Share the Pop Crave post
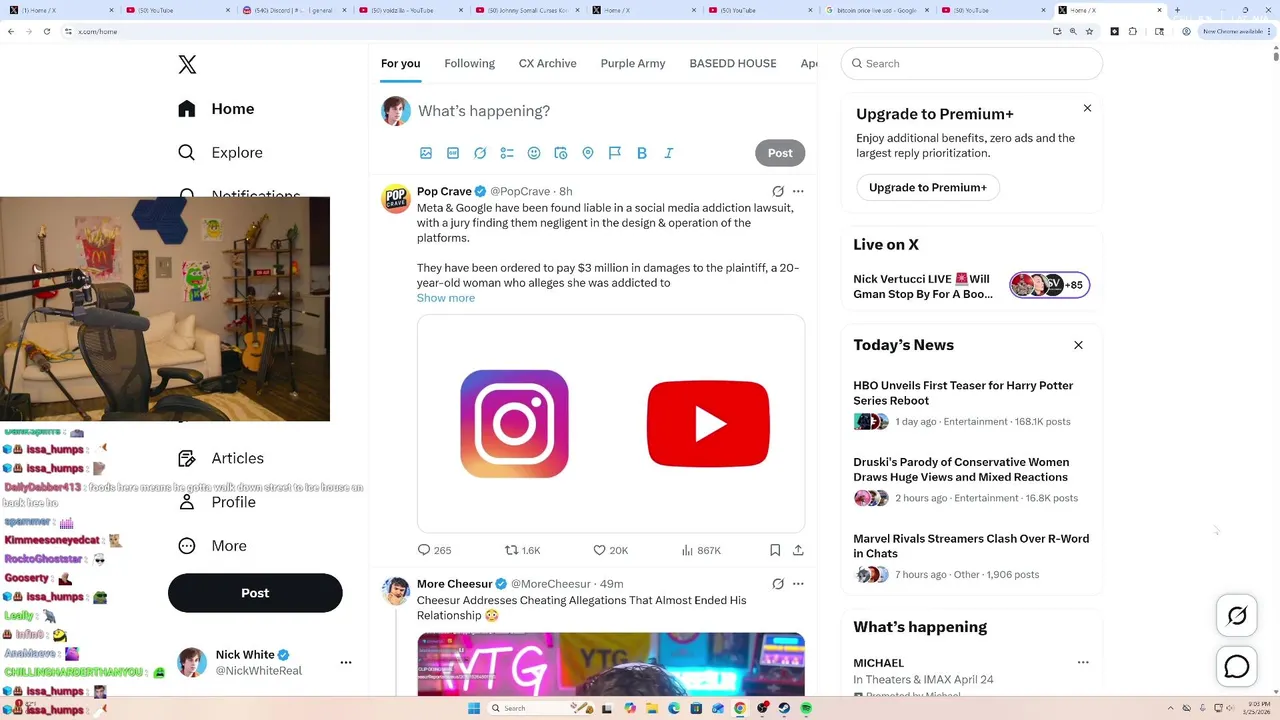The width and height of the screenshot is (1280, 720). [798, 550]
